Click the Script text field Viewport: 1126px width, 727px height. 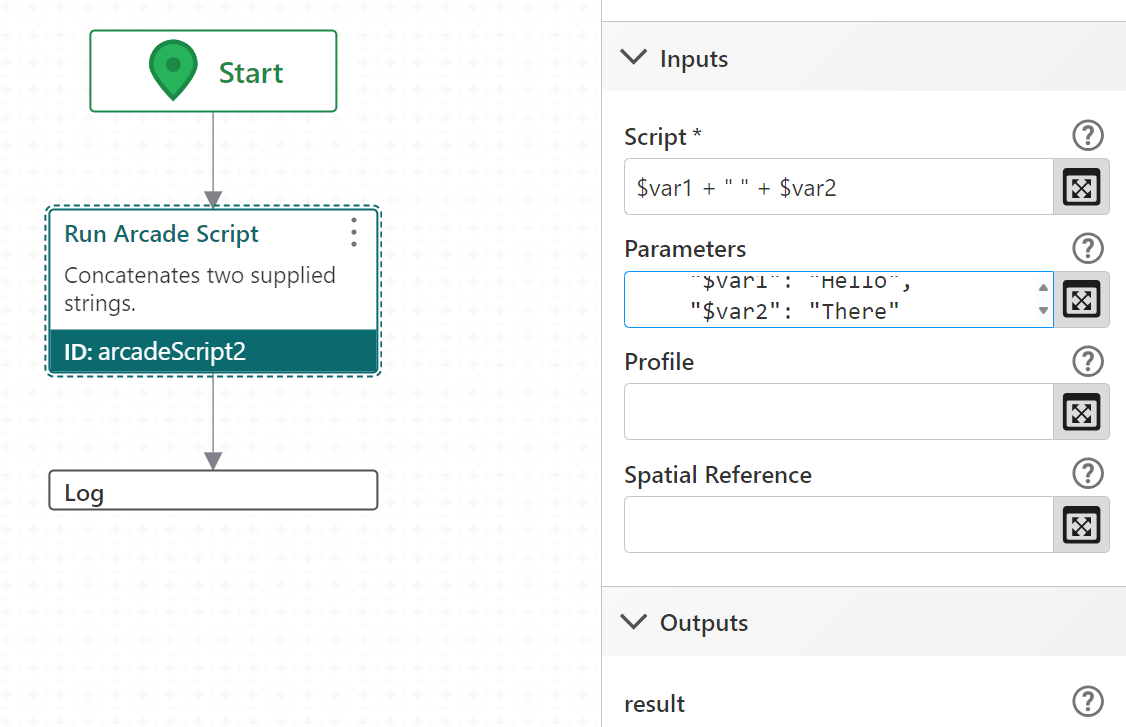[838, 187]
